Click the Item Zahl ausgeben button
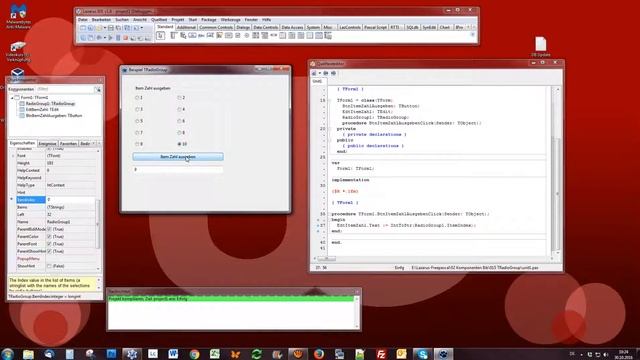Image resolution: width=640 pixels, height=360 pixels. coord(178,157)
